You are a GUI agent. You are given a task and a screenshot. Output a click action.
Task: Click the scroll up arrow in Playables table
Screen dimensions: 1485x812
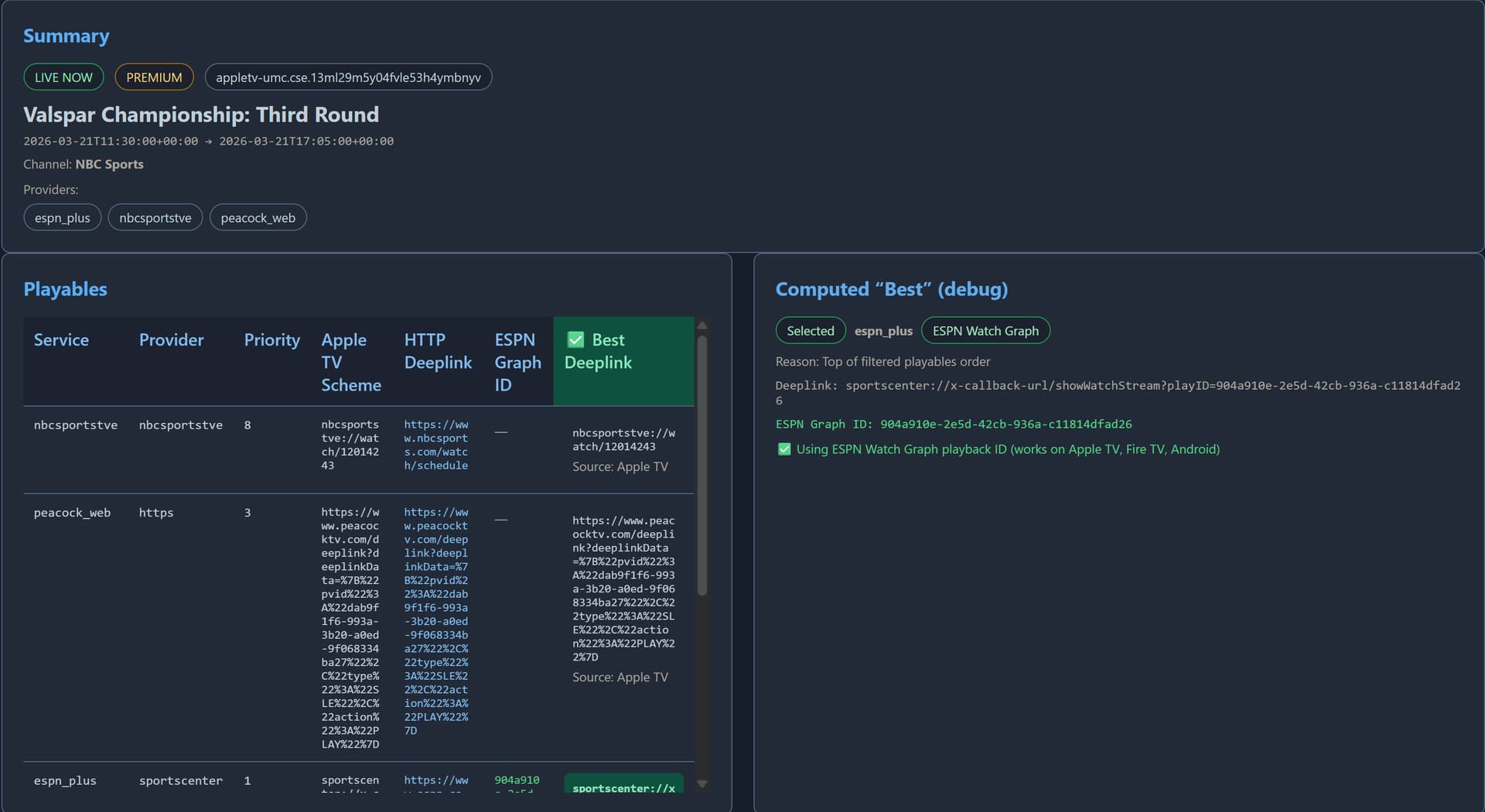(x=702, y=326)
